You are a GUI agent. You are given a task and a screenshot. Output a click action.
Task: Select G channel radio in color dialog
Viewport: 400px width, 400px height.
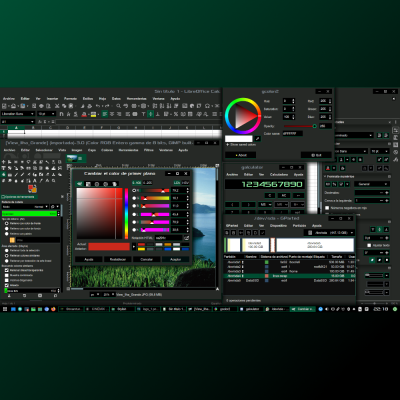134,198
